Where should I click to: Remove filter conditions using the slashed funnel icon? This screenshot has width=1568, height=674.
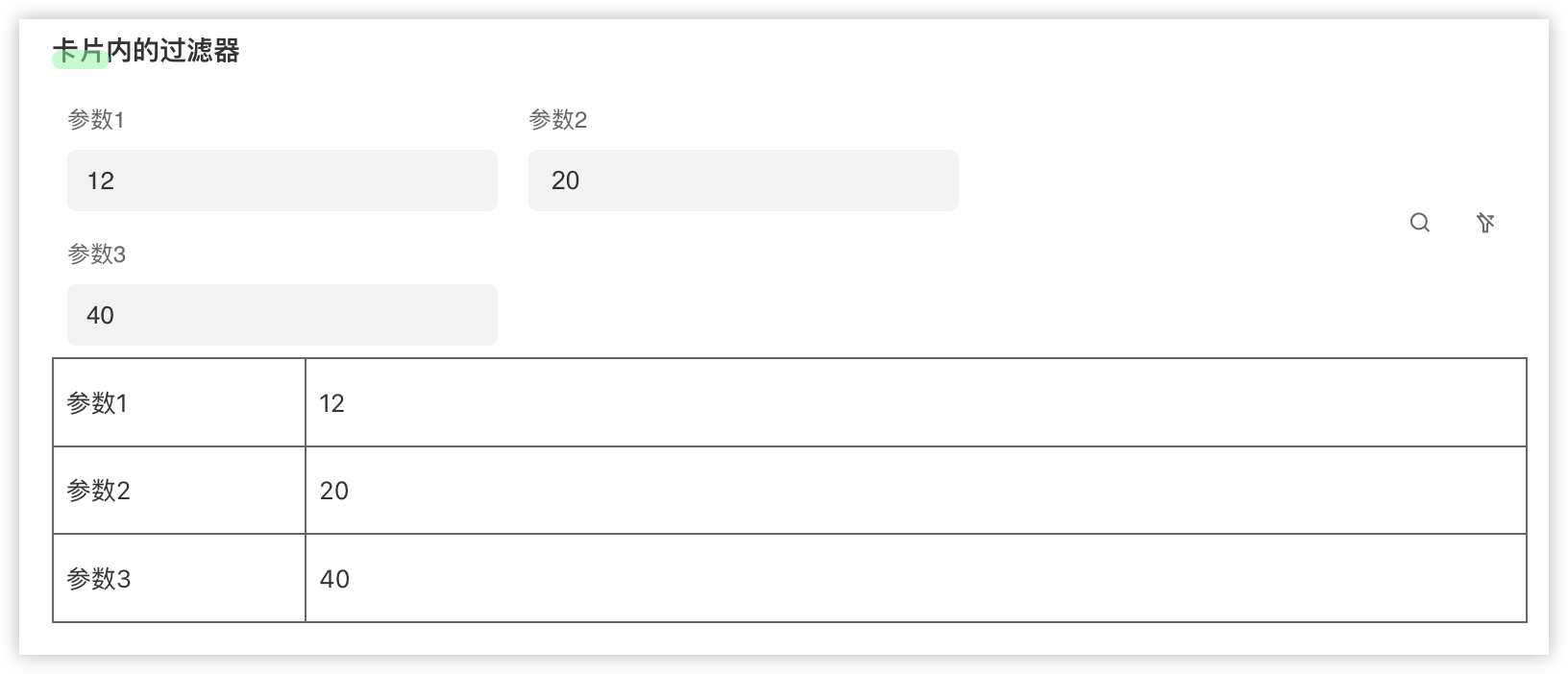point(1486,222)
